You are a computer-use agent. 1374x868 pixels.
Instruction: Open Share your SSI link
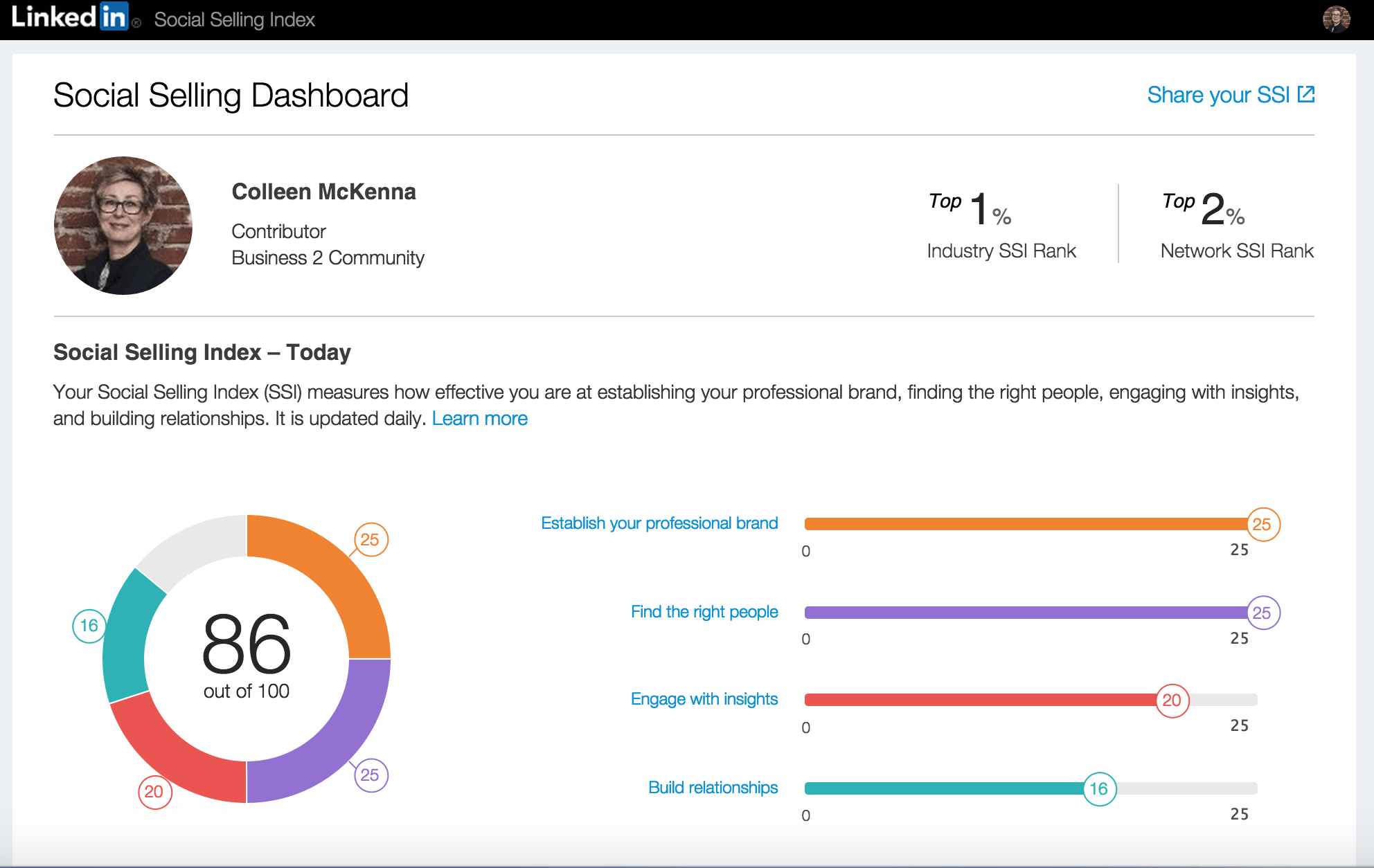pos(1217,95)
